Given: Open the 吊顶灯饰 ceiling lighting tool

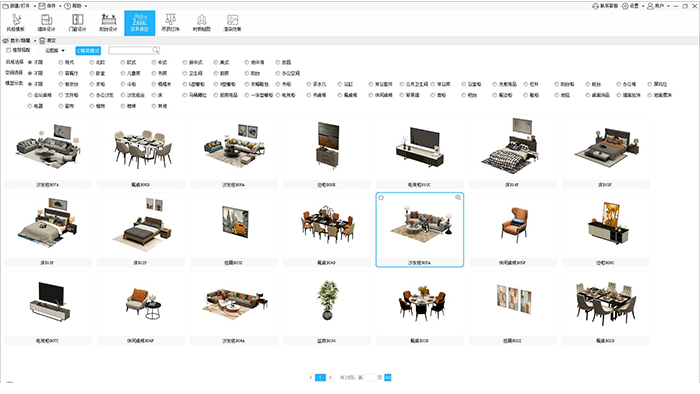Looking at the screenshot, I should coord(170,22).
